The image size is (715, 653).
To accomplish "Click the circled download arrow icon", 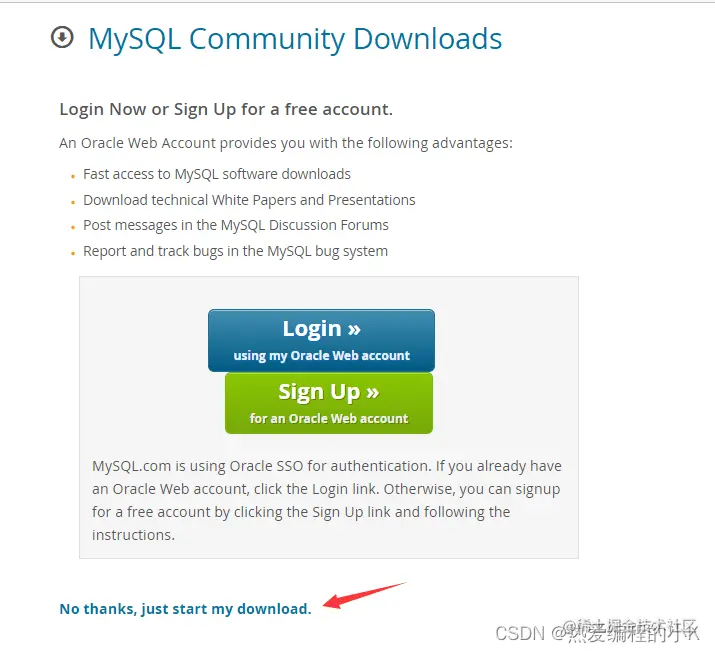I will click(62, 37).
